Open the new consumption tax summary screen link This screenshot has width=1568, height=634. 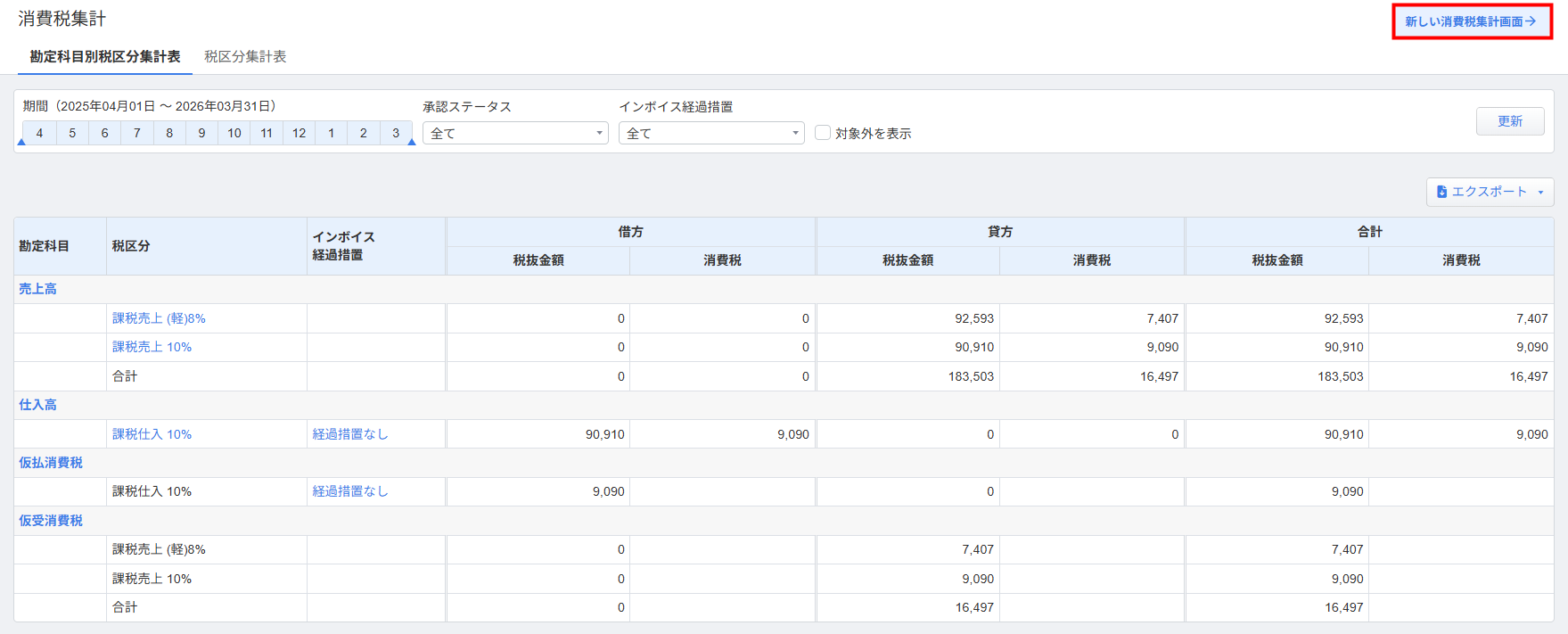coord(1471,21)
